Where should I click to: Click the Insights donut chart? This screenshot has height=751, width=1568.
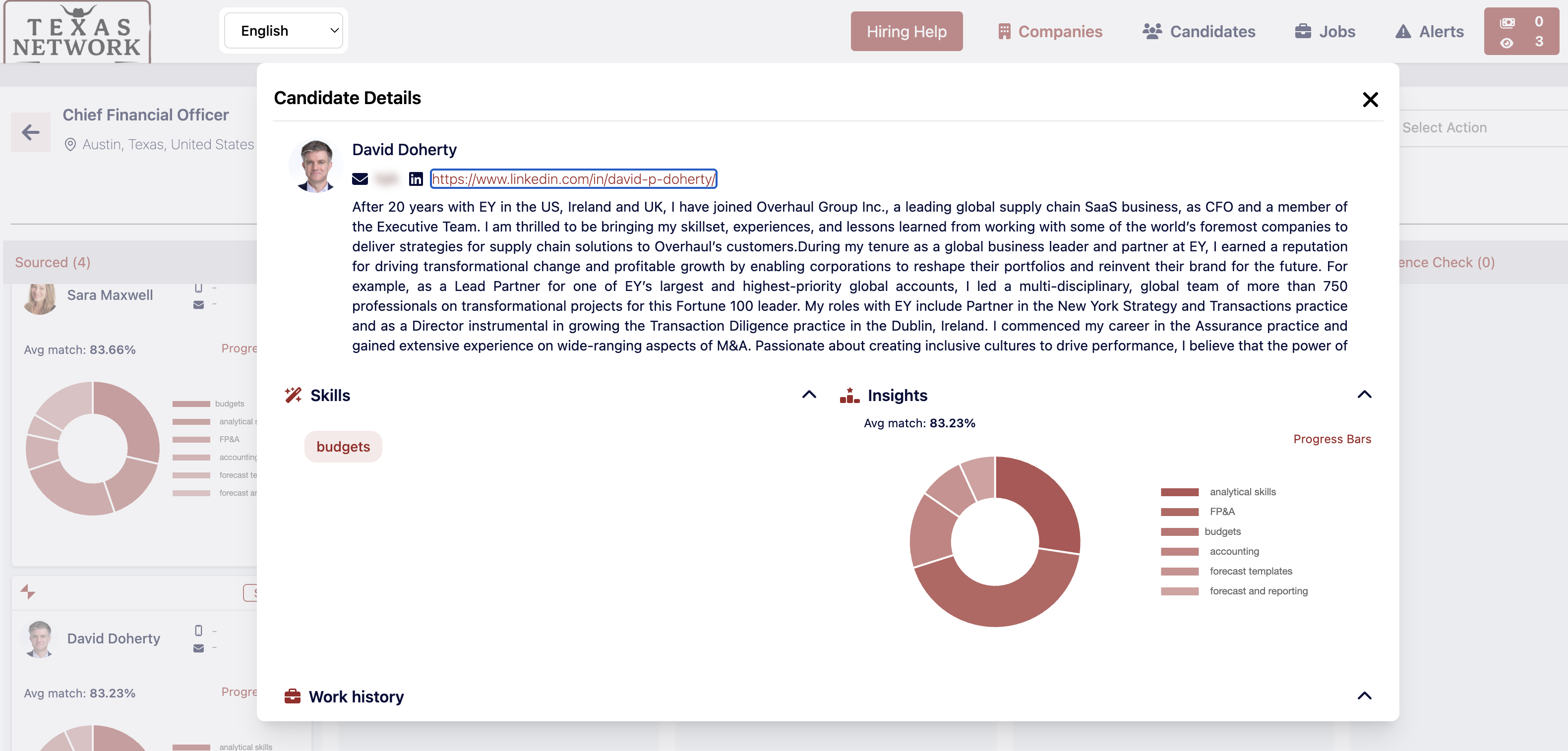pyautogui.click(x=995, y=541)
